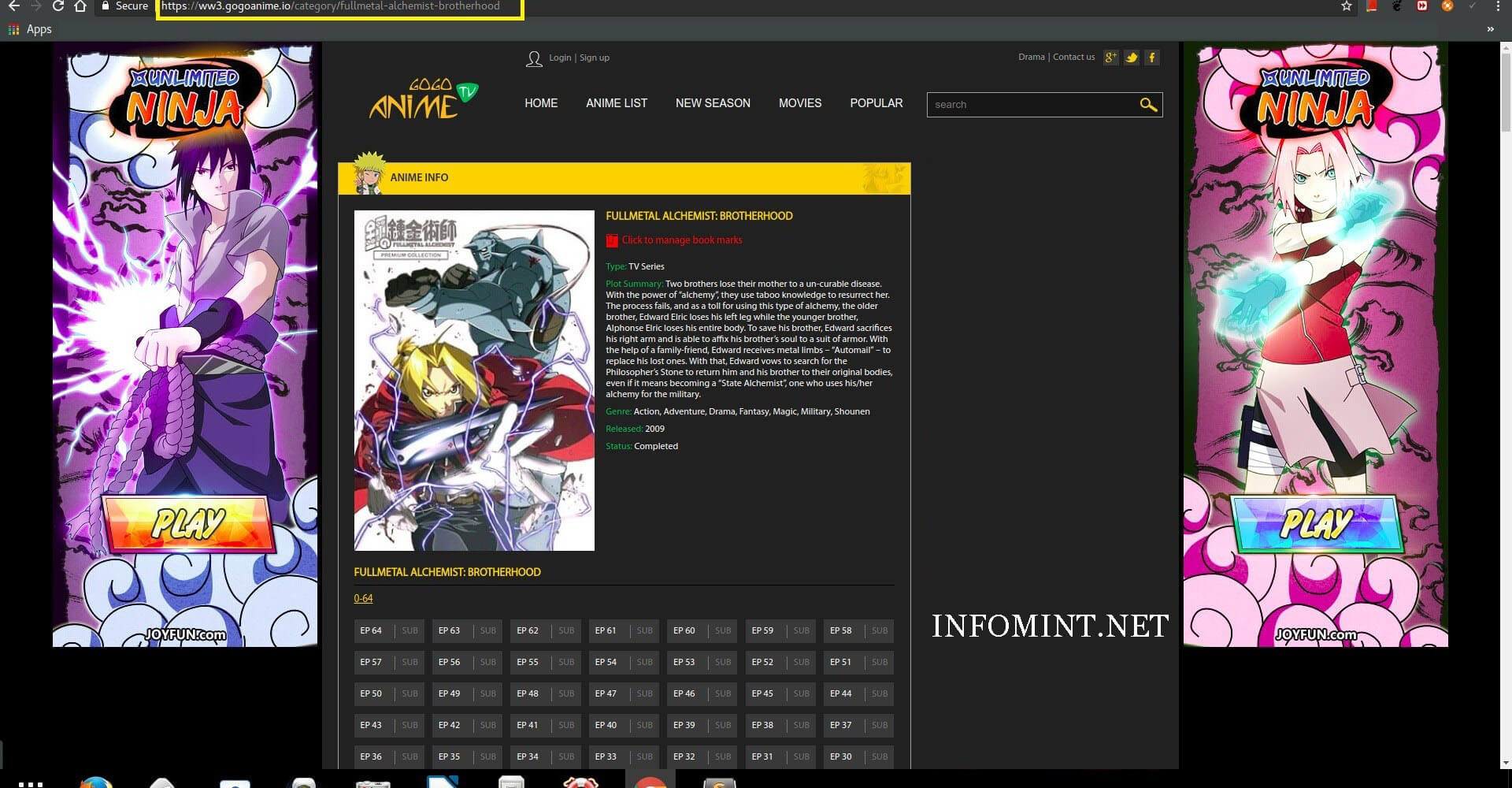
Task: Click the Secure padlock indicator
Action: click(x=124, y=6)
